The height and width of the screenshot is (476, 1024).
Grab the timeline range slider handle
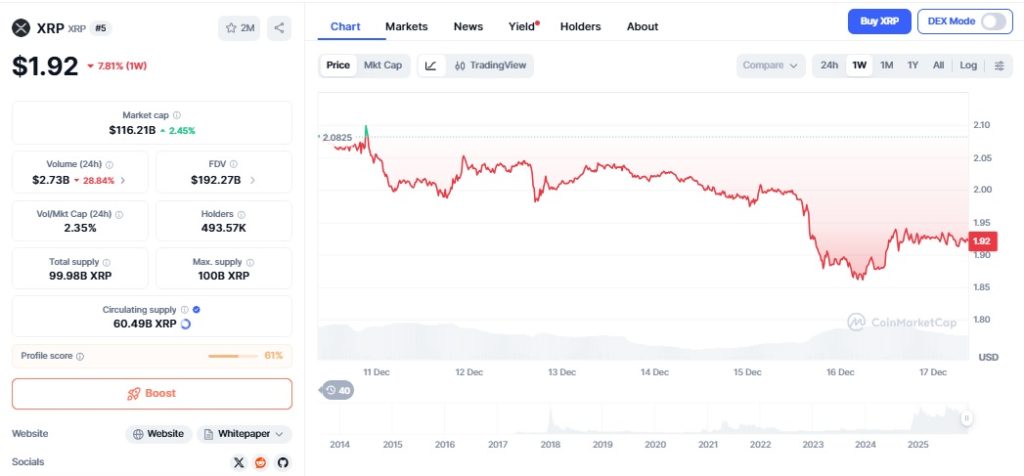(x=967, y=418)
